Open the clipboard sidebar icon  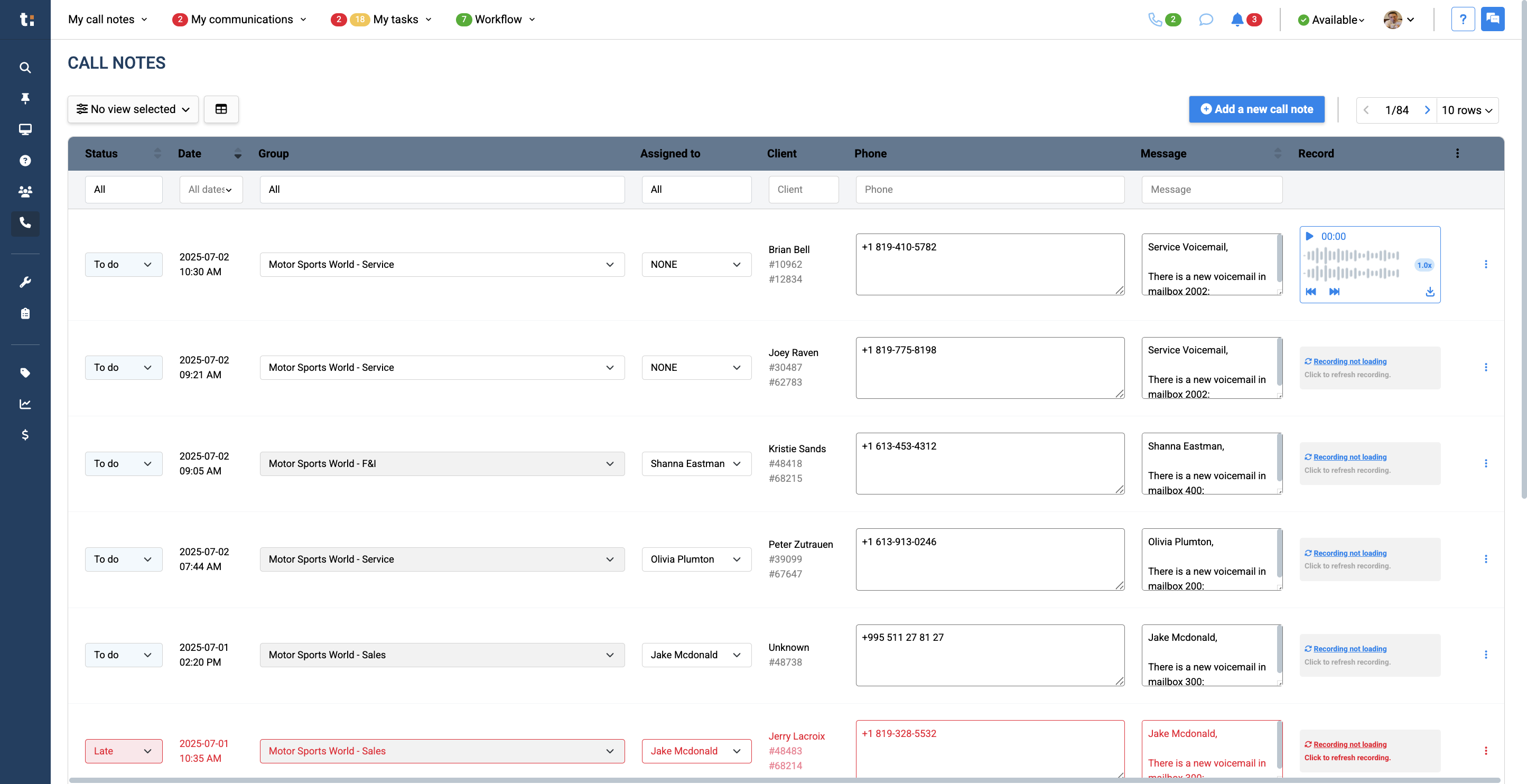(x=25, y=313)
